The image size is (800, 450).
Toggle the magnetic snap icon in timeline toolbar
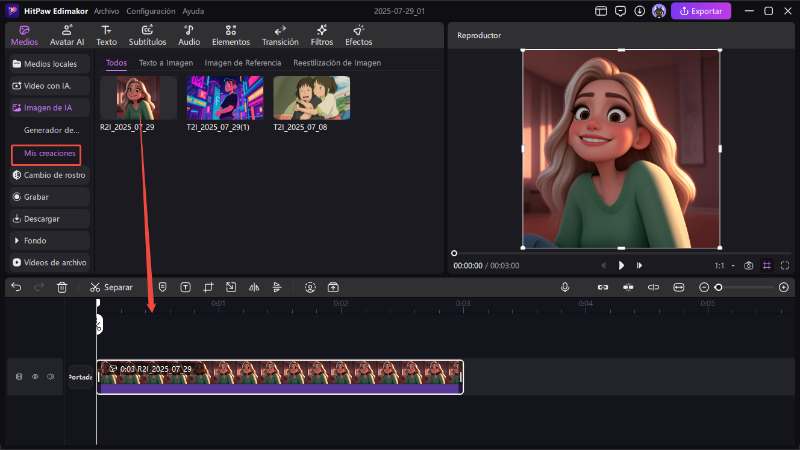tap(628, 287)
